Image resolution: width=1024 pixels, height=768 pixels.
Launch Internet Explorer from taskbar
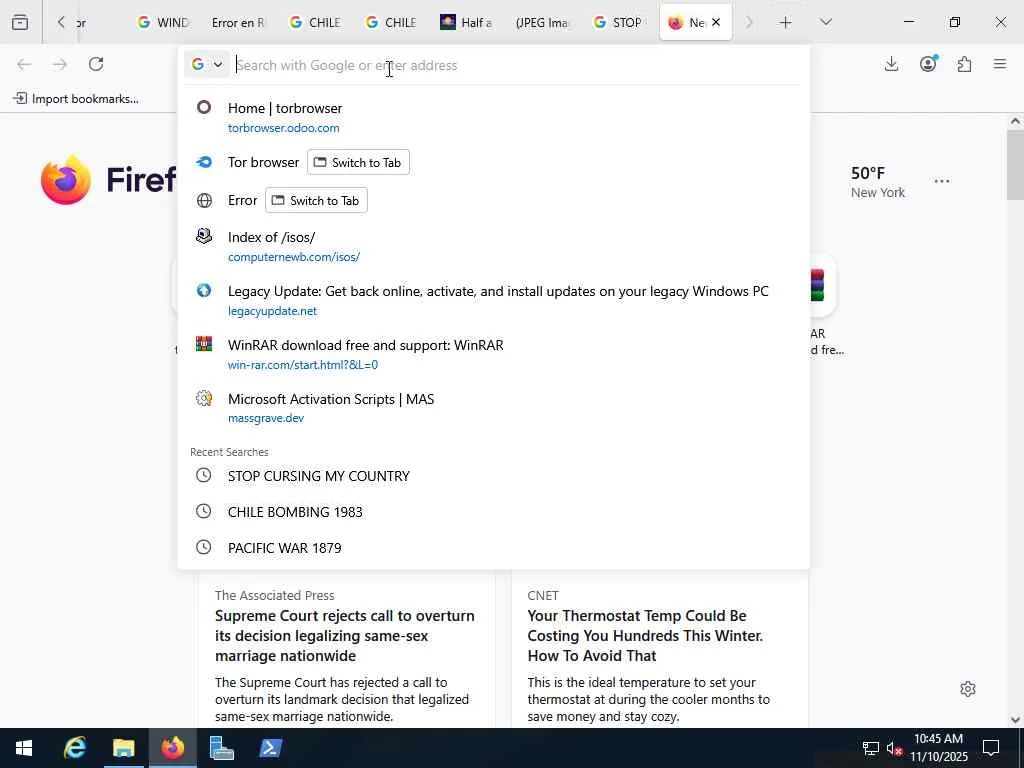pyautogui.click(x=74, y=748)
